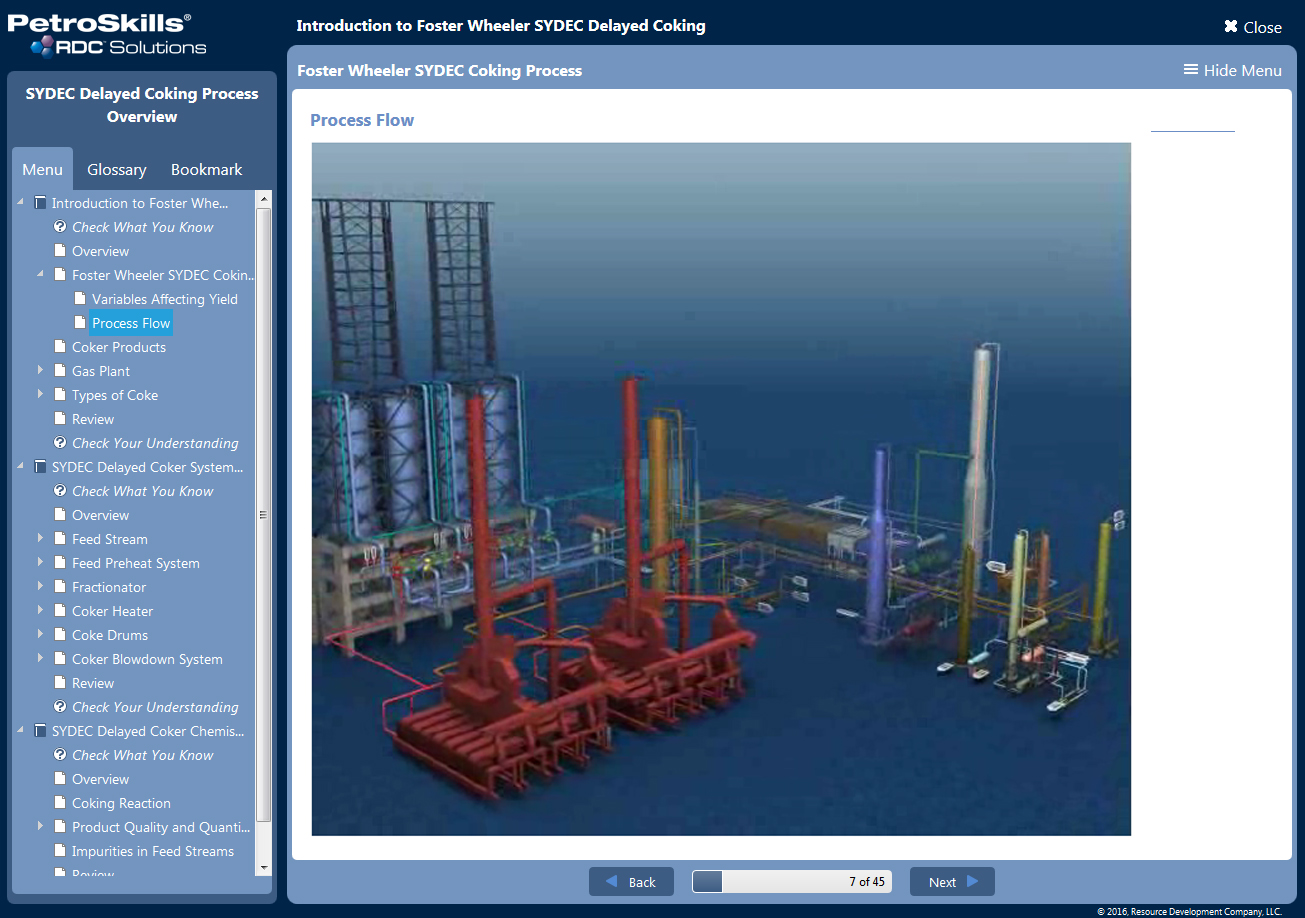
Task: Expand the "Fractionator" tree node
Action: pos(40,587)
